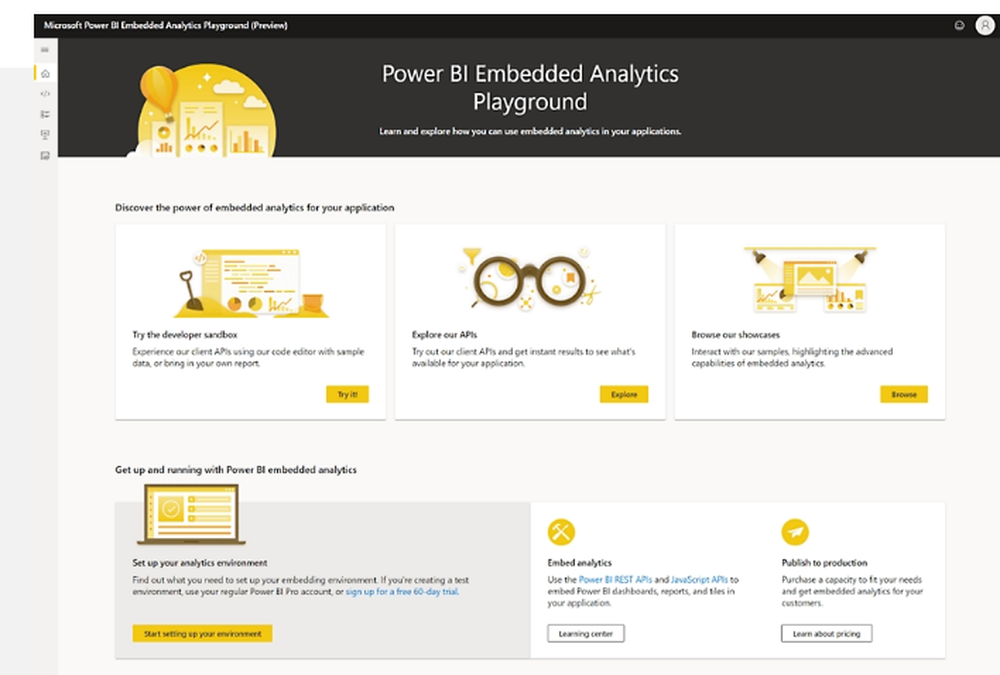This screenshot has height=675, width=1000.
Task: Open the user account avatar
Action: (x=985, y=26)
